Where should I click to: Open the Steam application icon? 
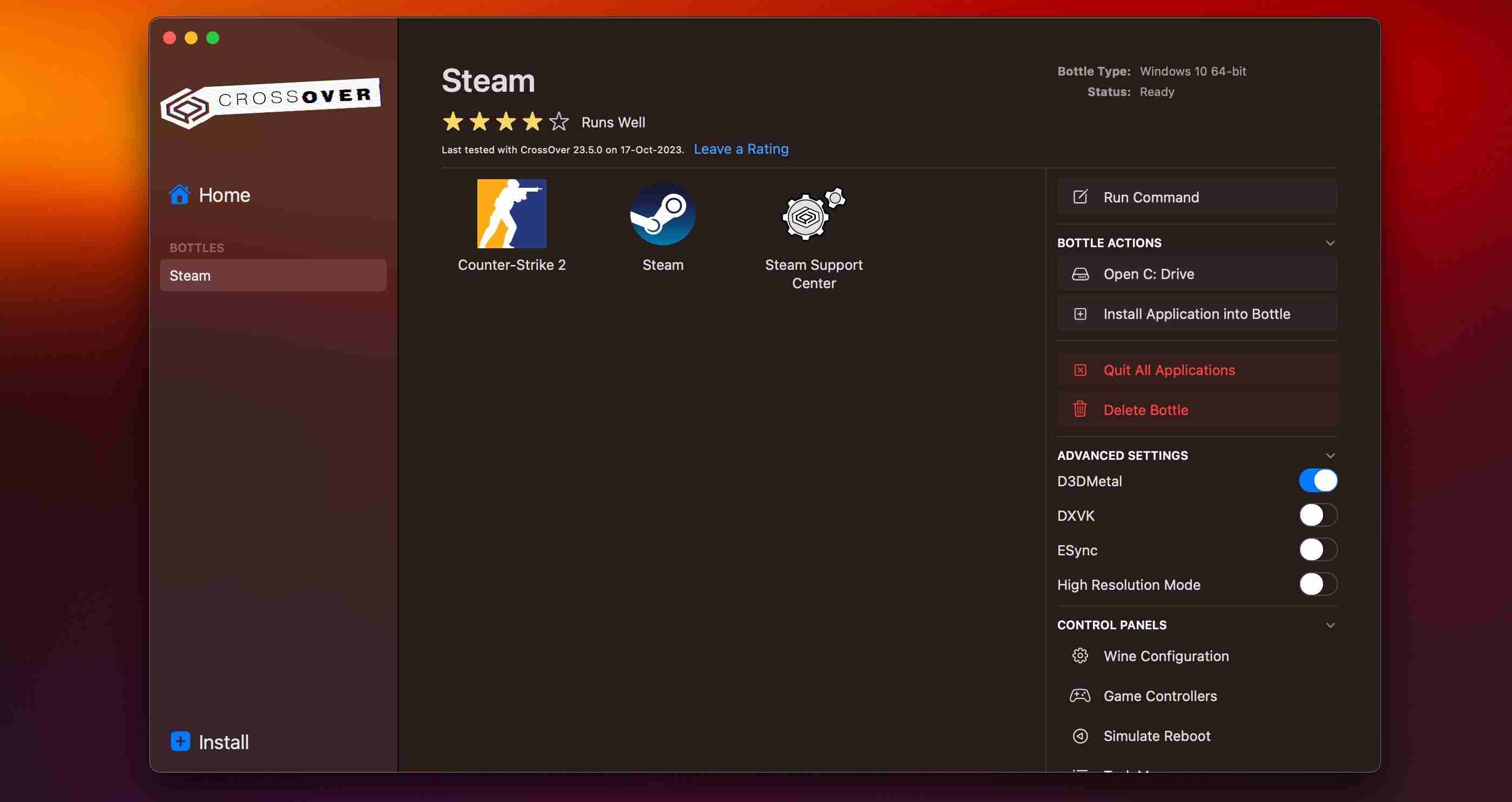coord(663,214)
